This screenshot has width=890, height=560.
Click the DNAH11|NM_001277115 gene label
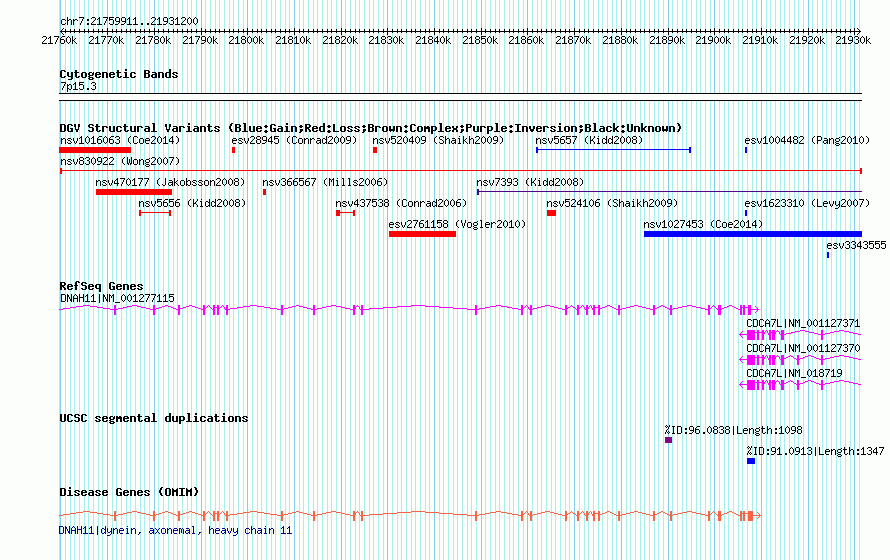click(x=117, y=298)
